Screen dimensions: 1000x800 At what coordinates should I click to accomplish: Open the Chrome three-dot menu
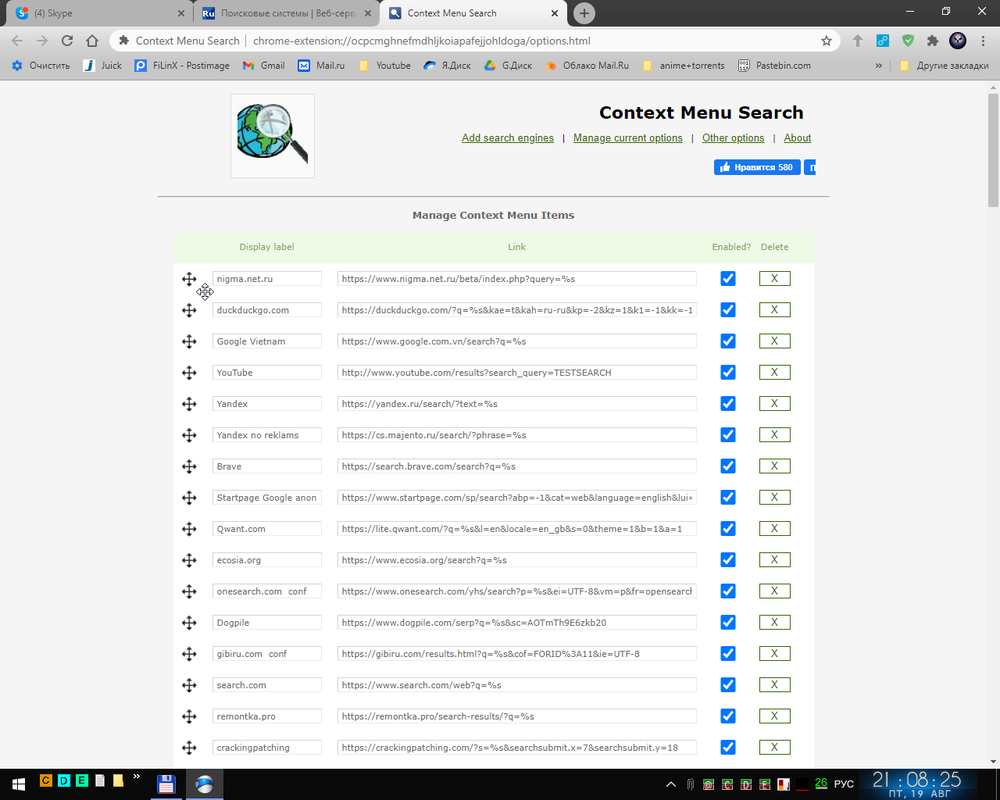coord(983,41)
